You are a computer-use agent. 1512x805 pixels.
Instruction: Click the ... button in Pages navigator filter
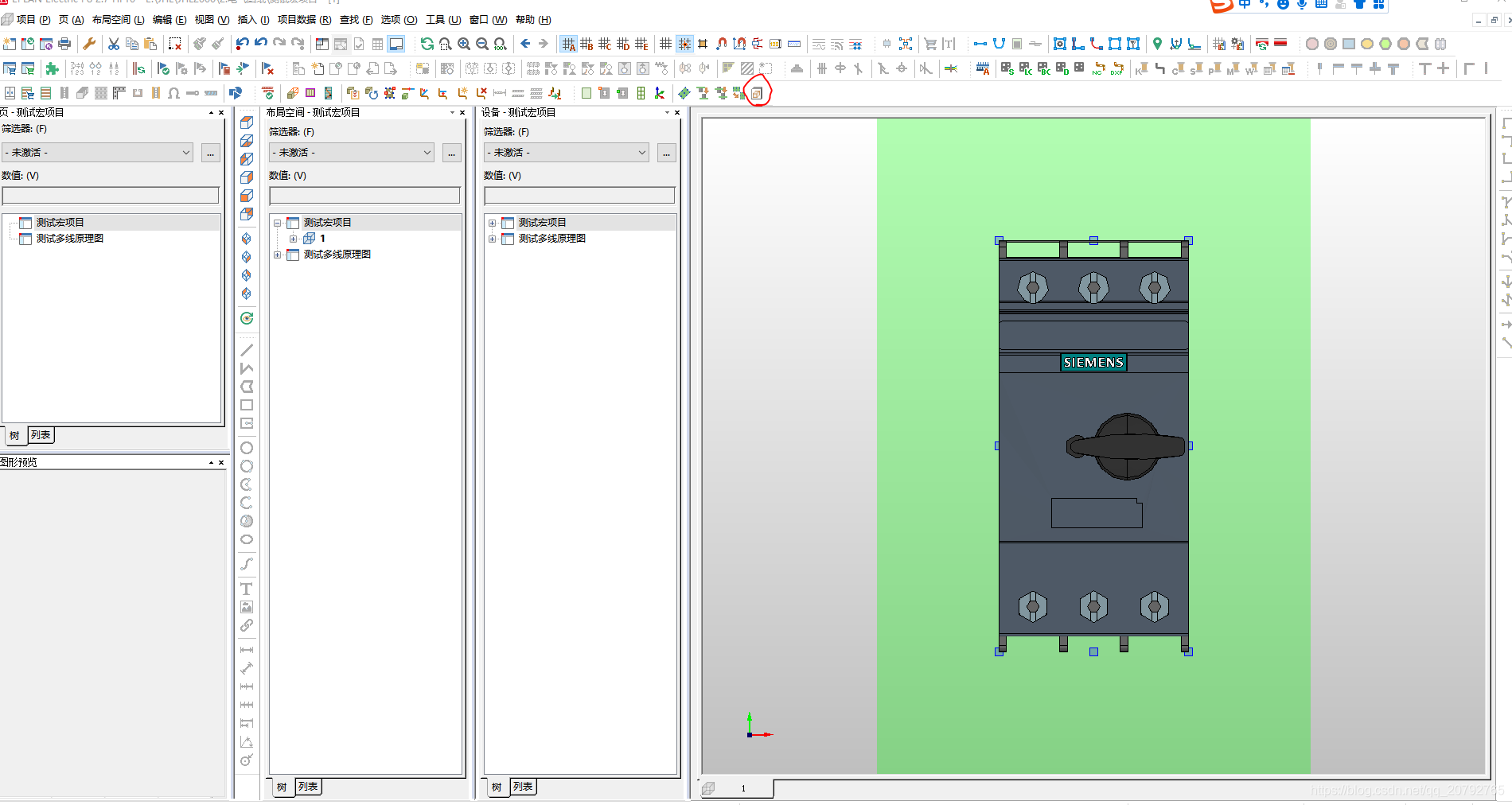tap(210, 152)
